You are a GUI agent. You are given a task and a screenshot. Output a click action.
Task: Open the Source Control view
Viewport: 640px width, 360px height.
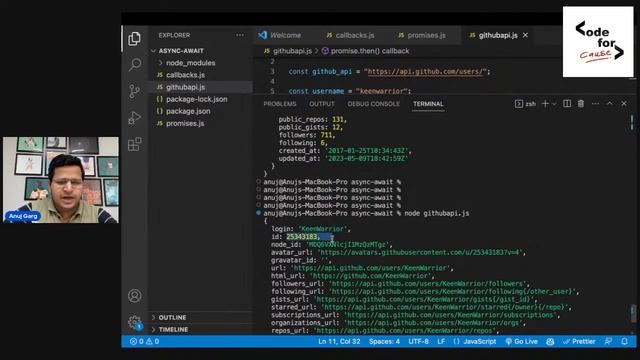tap(134, 91)
